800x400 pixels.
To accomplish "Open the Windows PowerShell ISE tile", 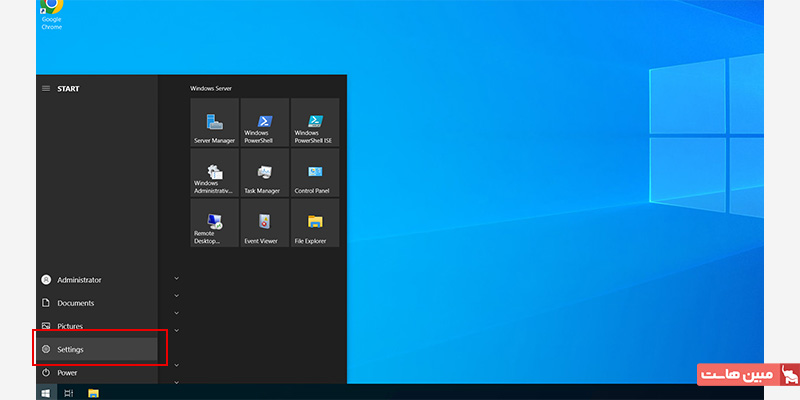I will [x=314, y=123].
